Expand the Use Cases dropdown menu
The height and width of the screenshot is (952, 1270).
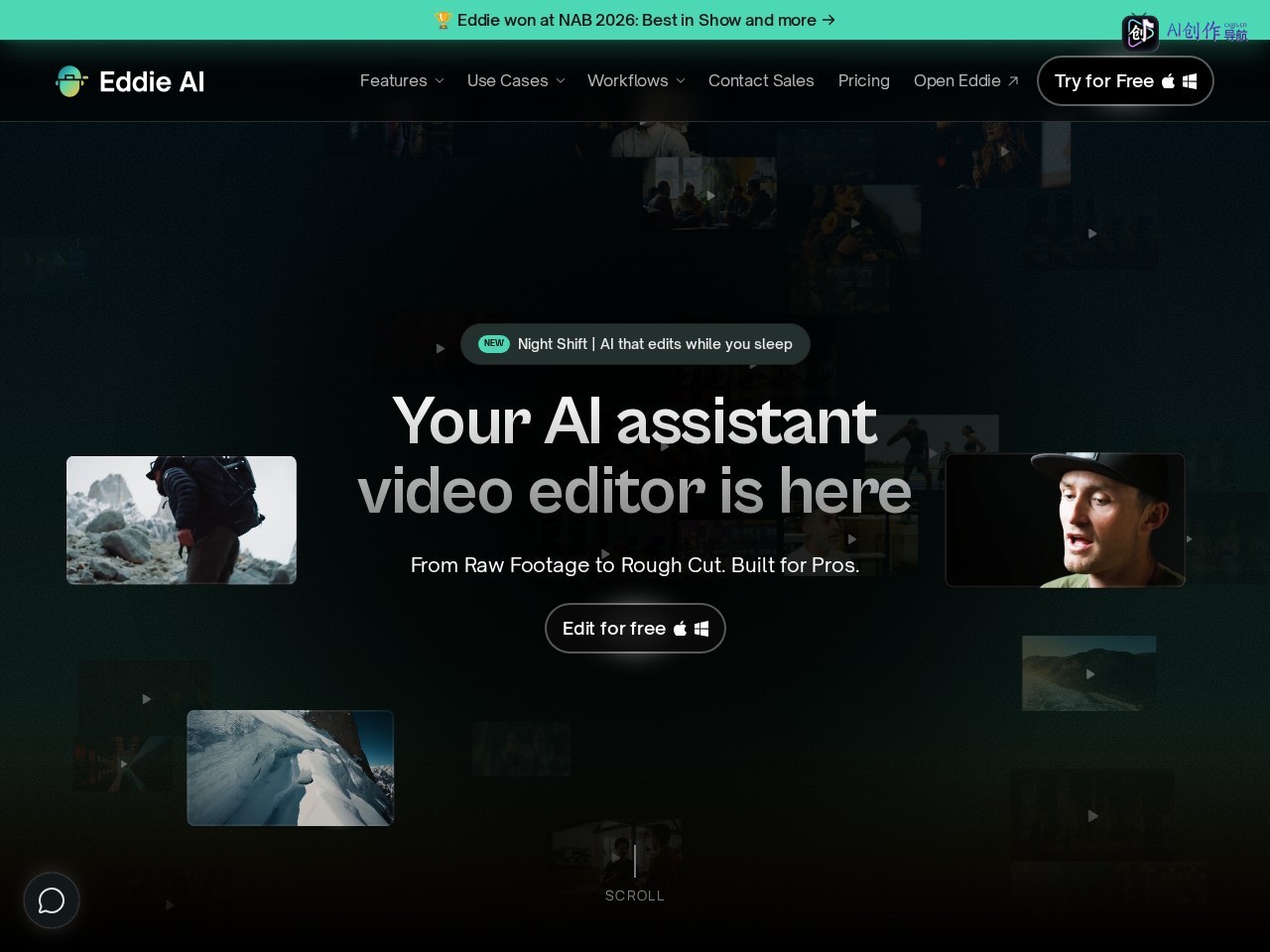(x=516, y=81)
